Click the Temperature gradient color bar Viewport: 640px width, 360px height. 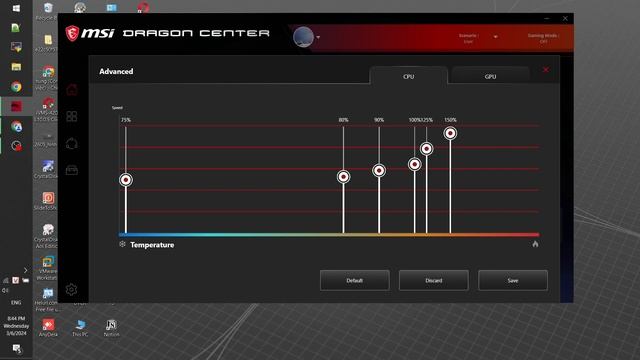(329, 235)
